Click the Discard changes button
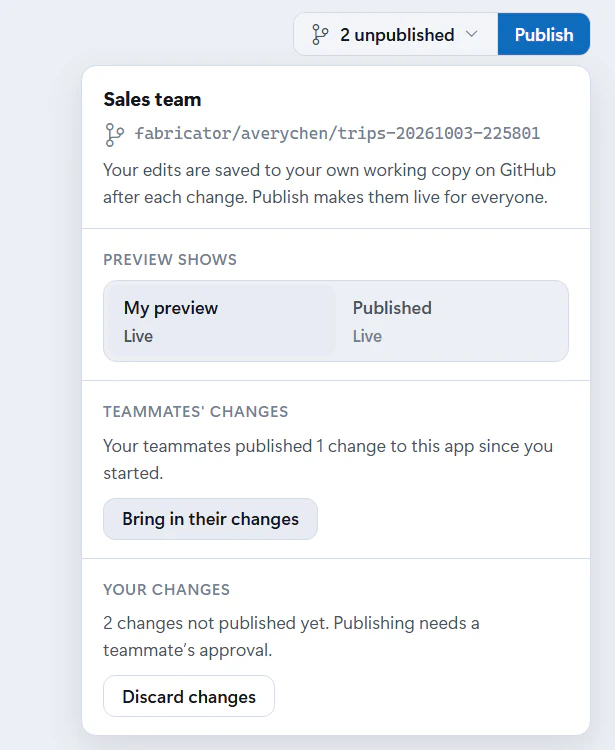The width and height of the screenshot is (615, 750). pos(189,696)
